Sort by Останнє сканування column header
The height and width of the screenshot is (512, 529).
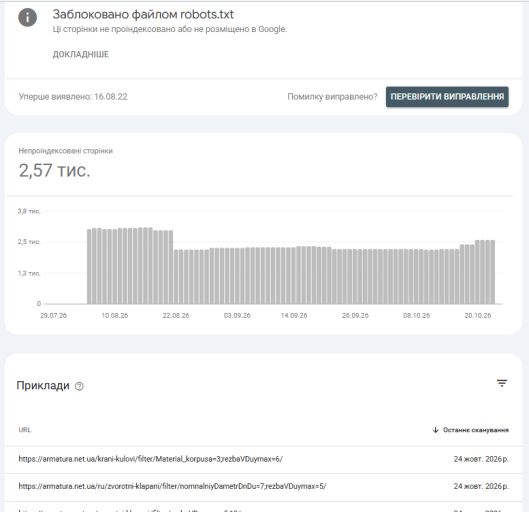pos(476,430)
